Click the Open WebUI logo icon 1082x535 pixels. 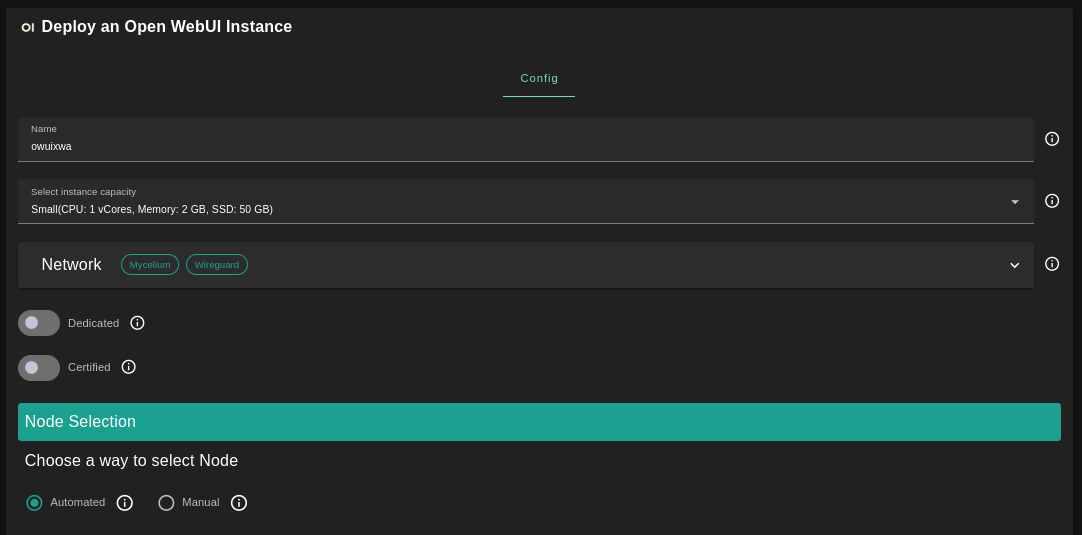tap(27, 27)
